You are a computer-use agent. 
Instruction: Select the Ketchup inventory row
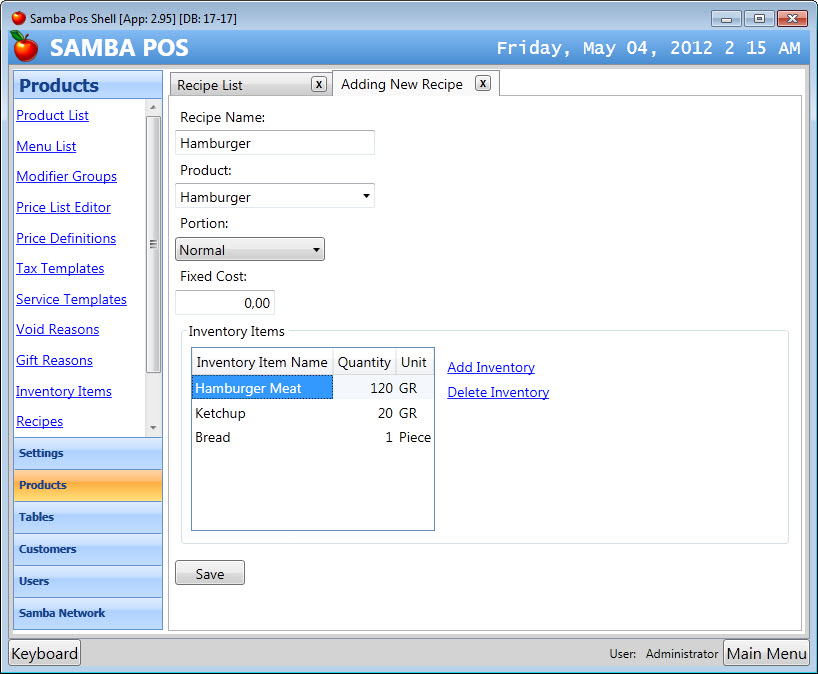click(312, 413)
